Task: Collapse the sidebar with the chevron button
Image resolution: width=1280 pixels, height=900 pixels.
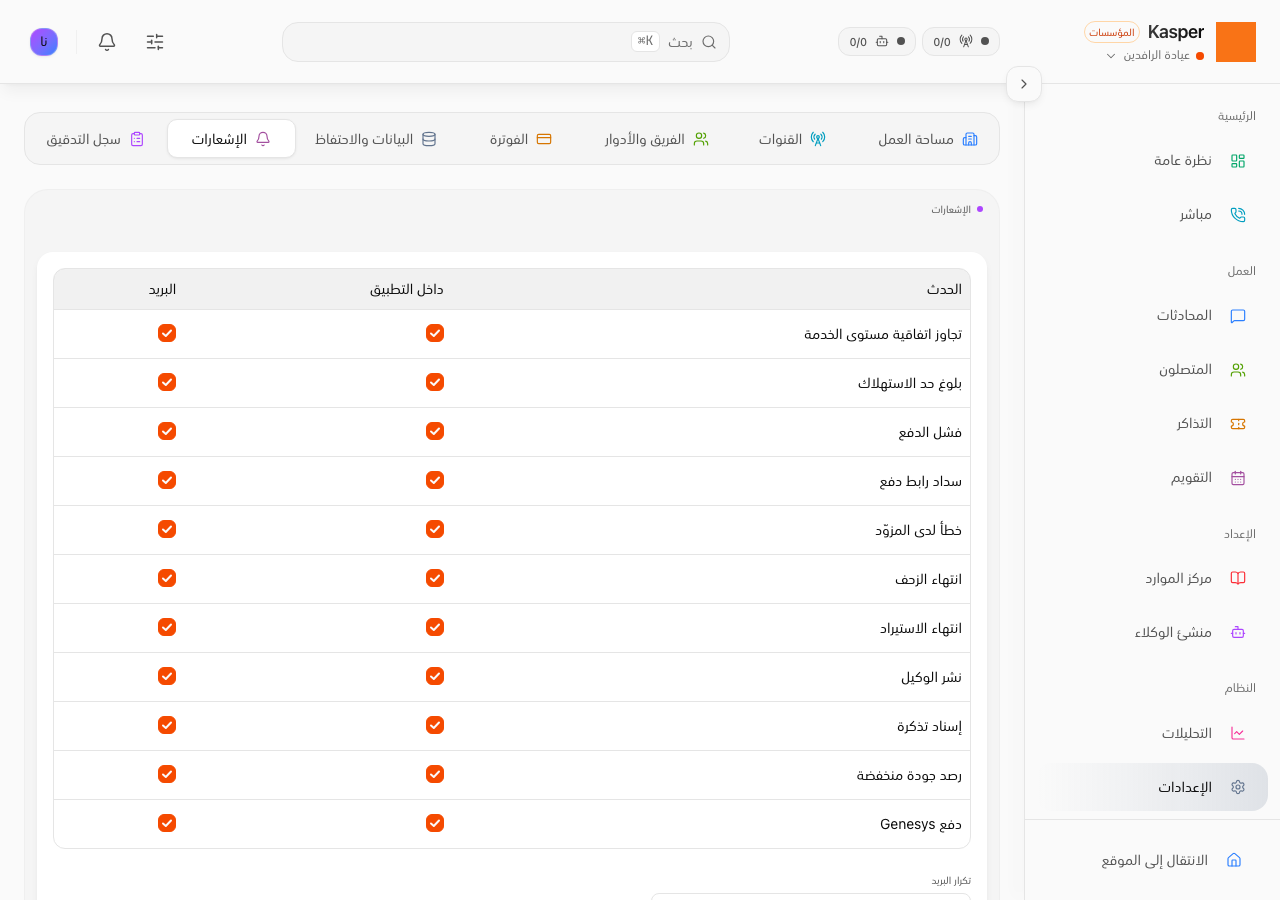Action: coord(1024,84)
